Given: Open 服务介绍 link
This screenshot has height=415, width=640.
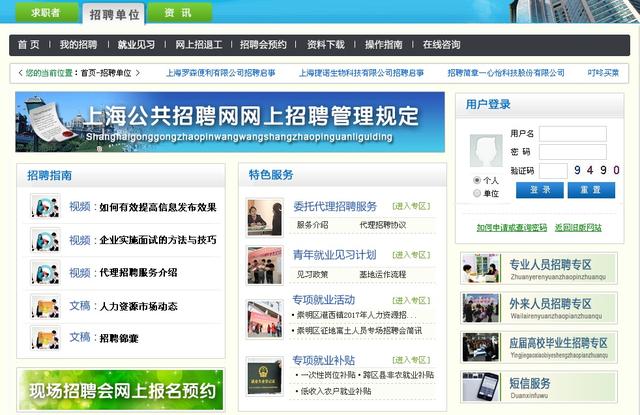Looking at the screenshot, I should [x=312, y=225].
